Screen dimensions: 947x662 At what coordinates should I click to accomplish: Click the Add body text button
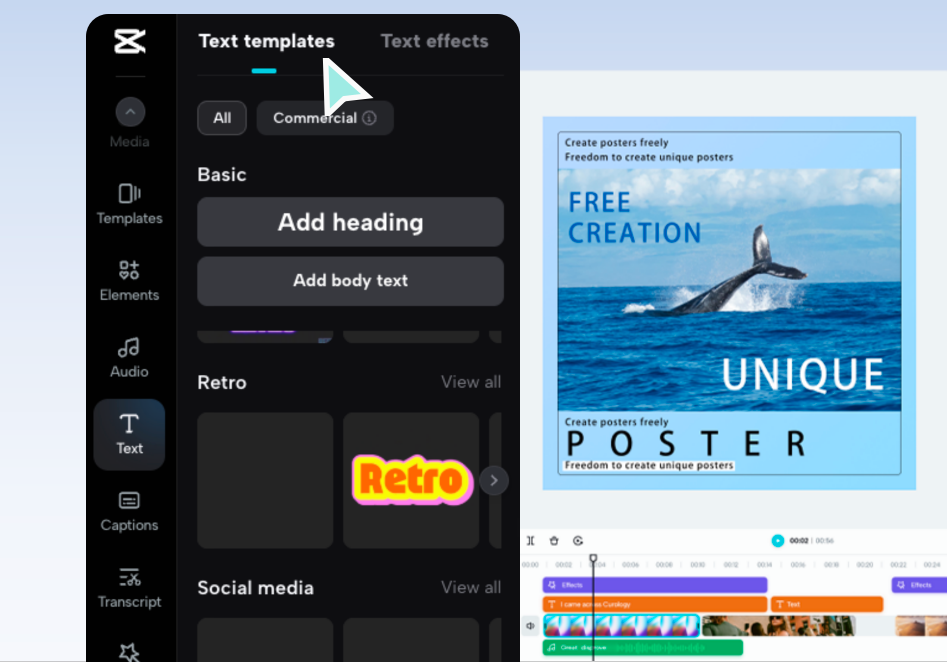pyautogui.click(x=350, y=281)
